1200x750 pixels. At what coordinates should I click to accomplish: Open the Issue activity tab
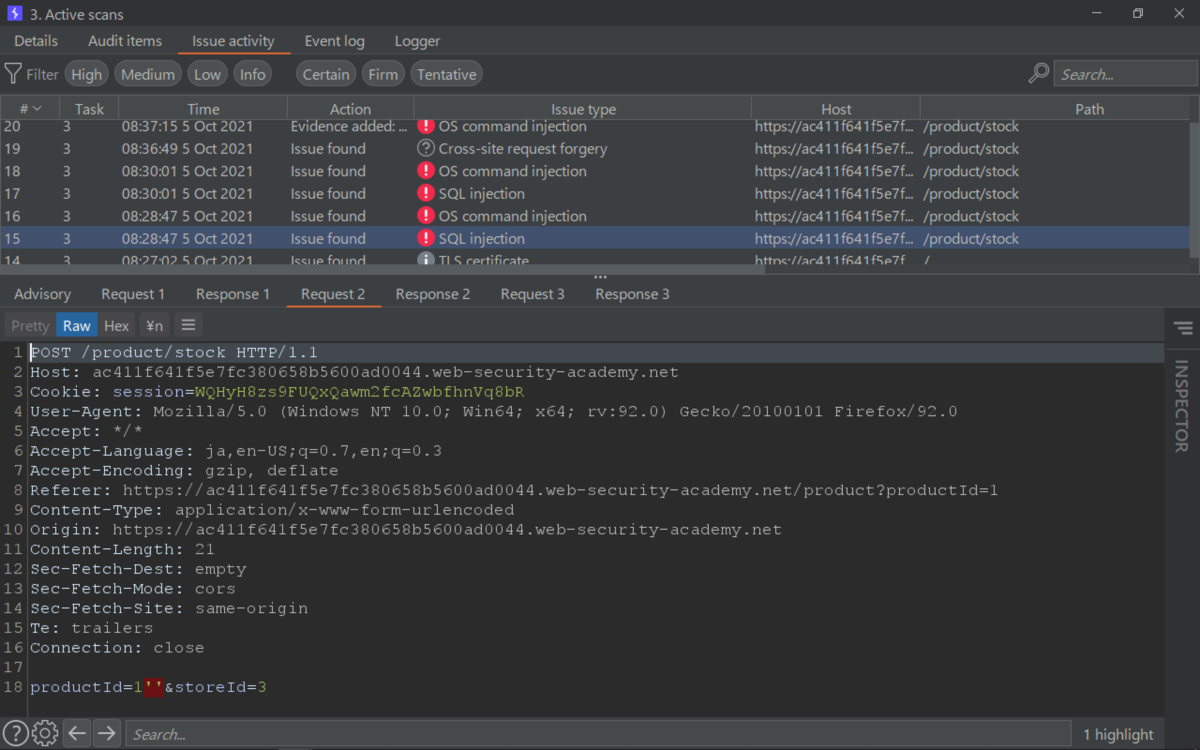(x=233, y=41)
